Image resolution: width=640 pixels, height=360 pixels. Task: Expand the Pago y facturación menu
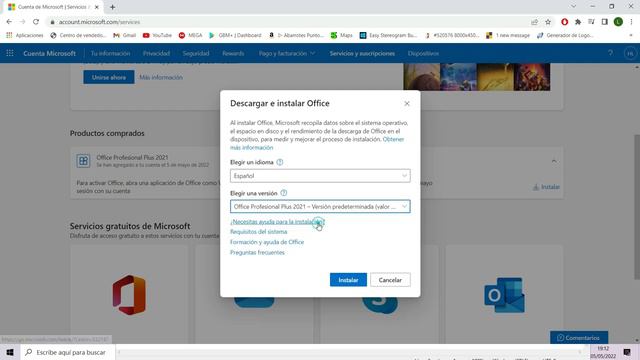[287, 53]
